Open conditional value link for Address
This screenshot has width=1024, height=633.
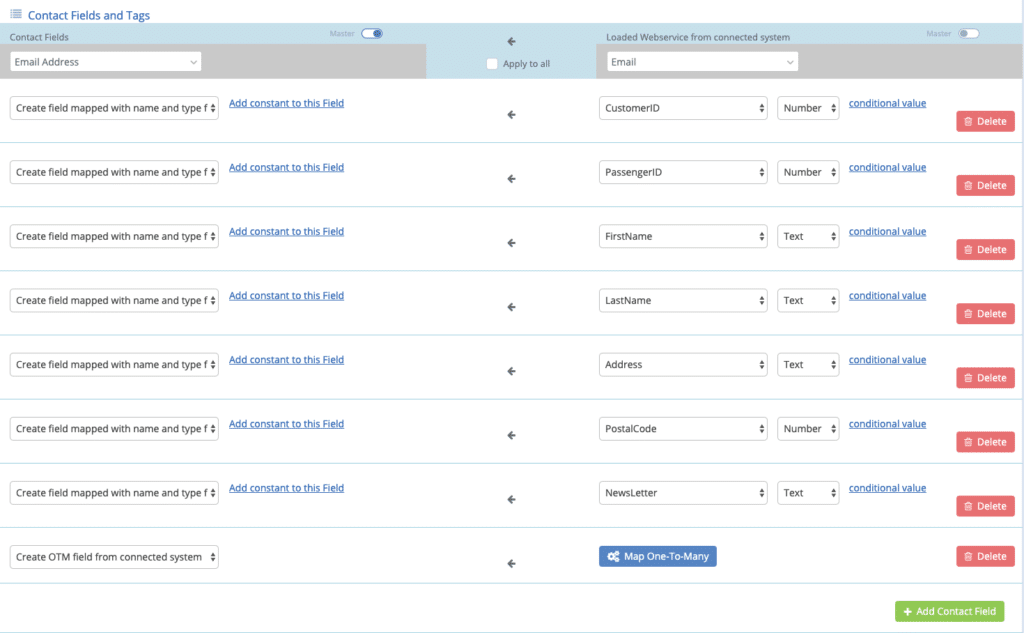point(887,359)
